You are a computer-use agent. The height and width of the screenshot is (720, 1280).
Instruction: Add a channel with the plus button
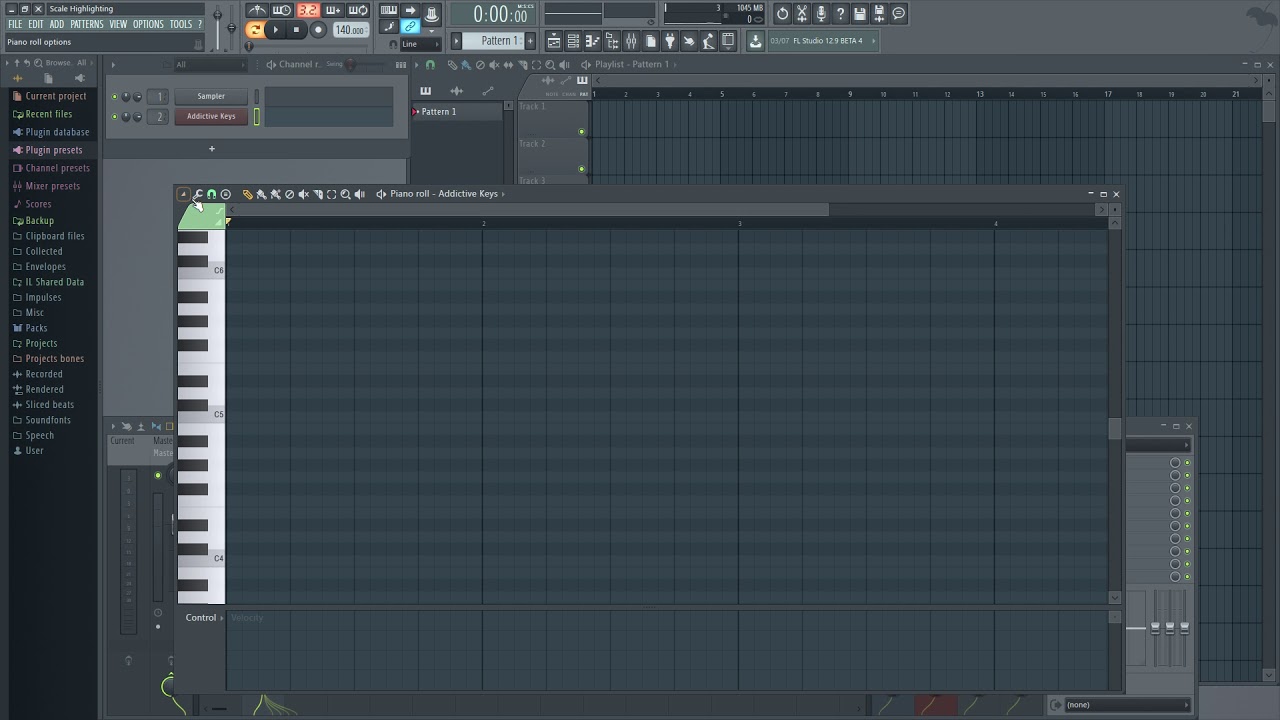coord(211,149)
